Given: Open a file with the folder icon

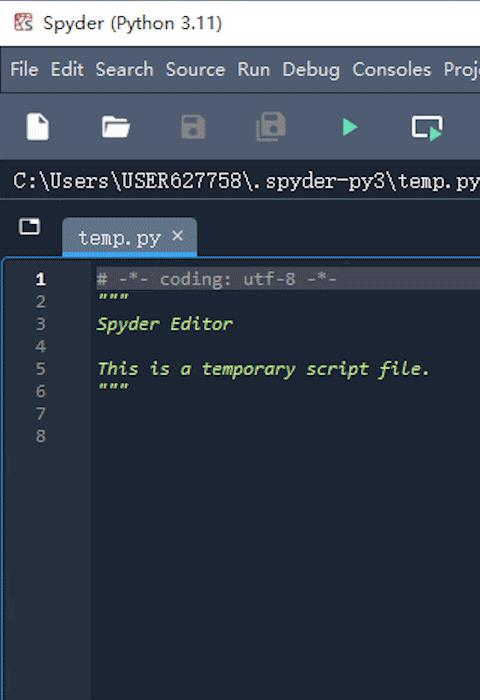Looking at the screenshot, I should pos(116,127).
